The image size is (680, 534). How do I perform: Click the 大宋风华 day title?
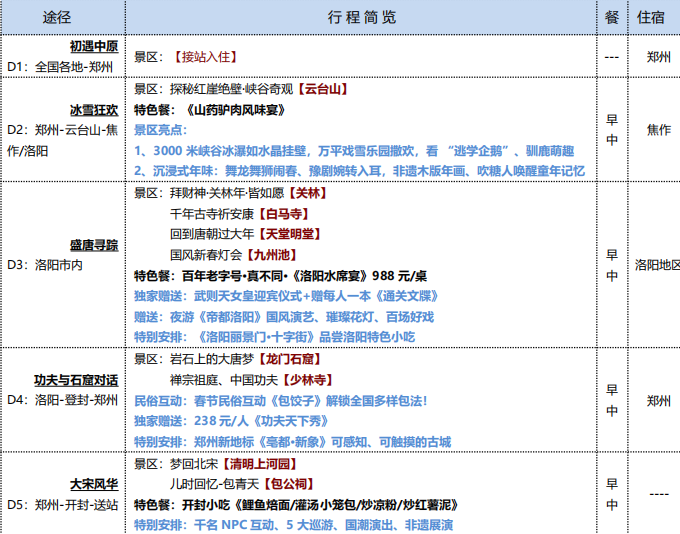[94, 484]
